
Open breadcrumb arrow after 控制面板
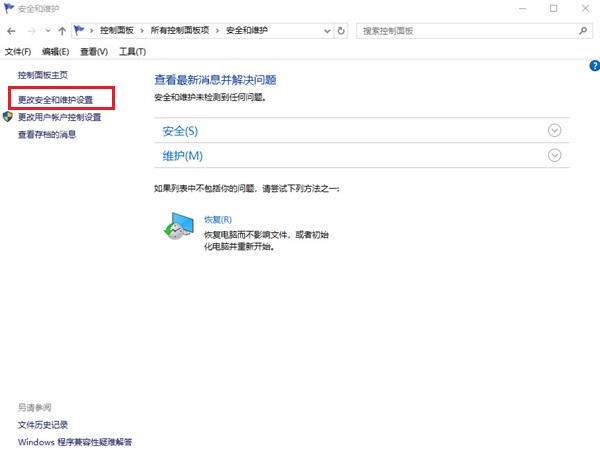142,31
